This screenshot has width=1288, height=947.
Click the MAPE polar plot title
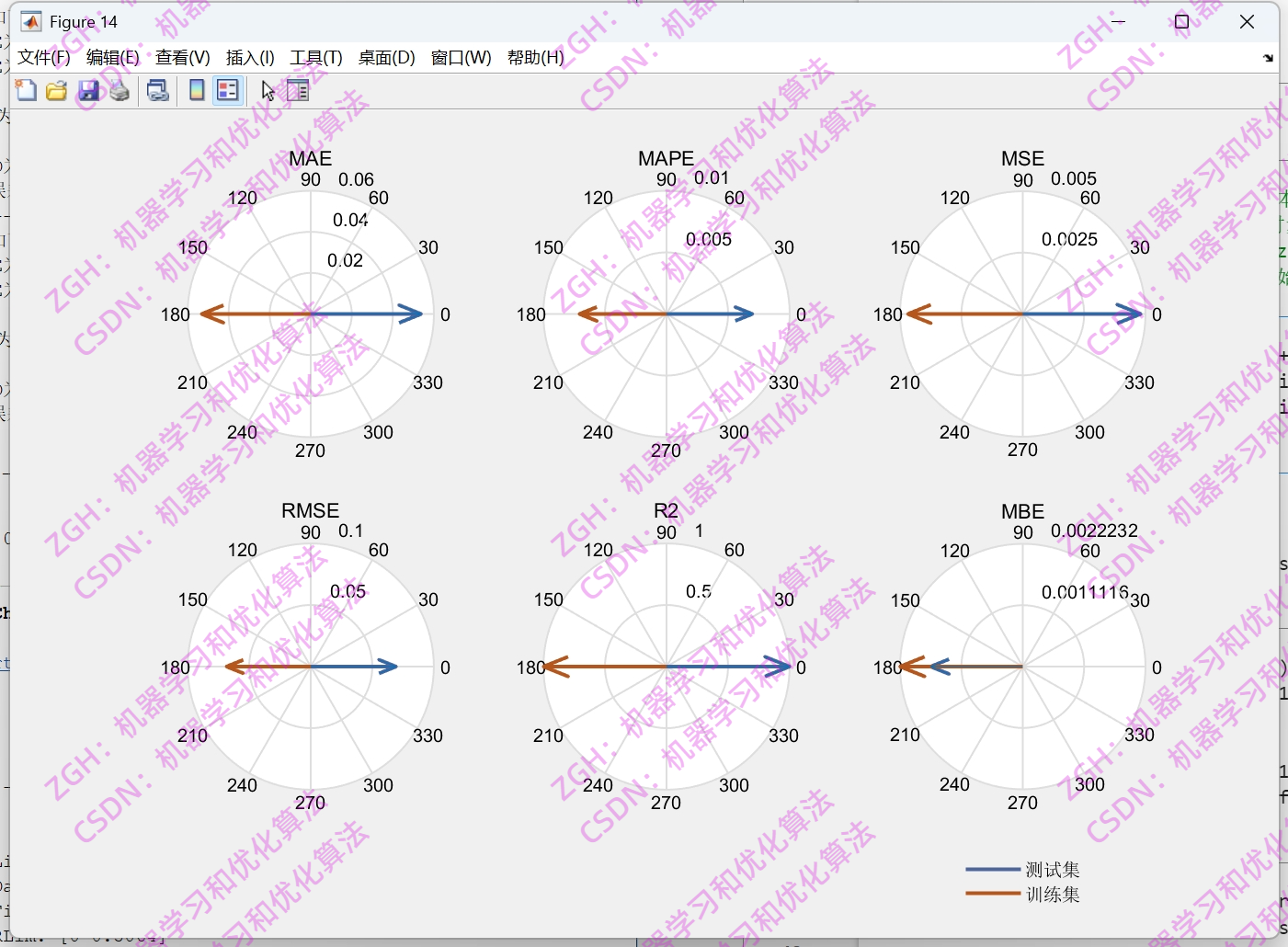click(x=667, y=158)
